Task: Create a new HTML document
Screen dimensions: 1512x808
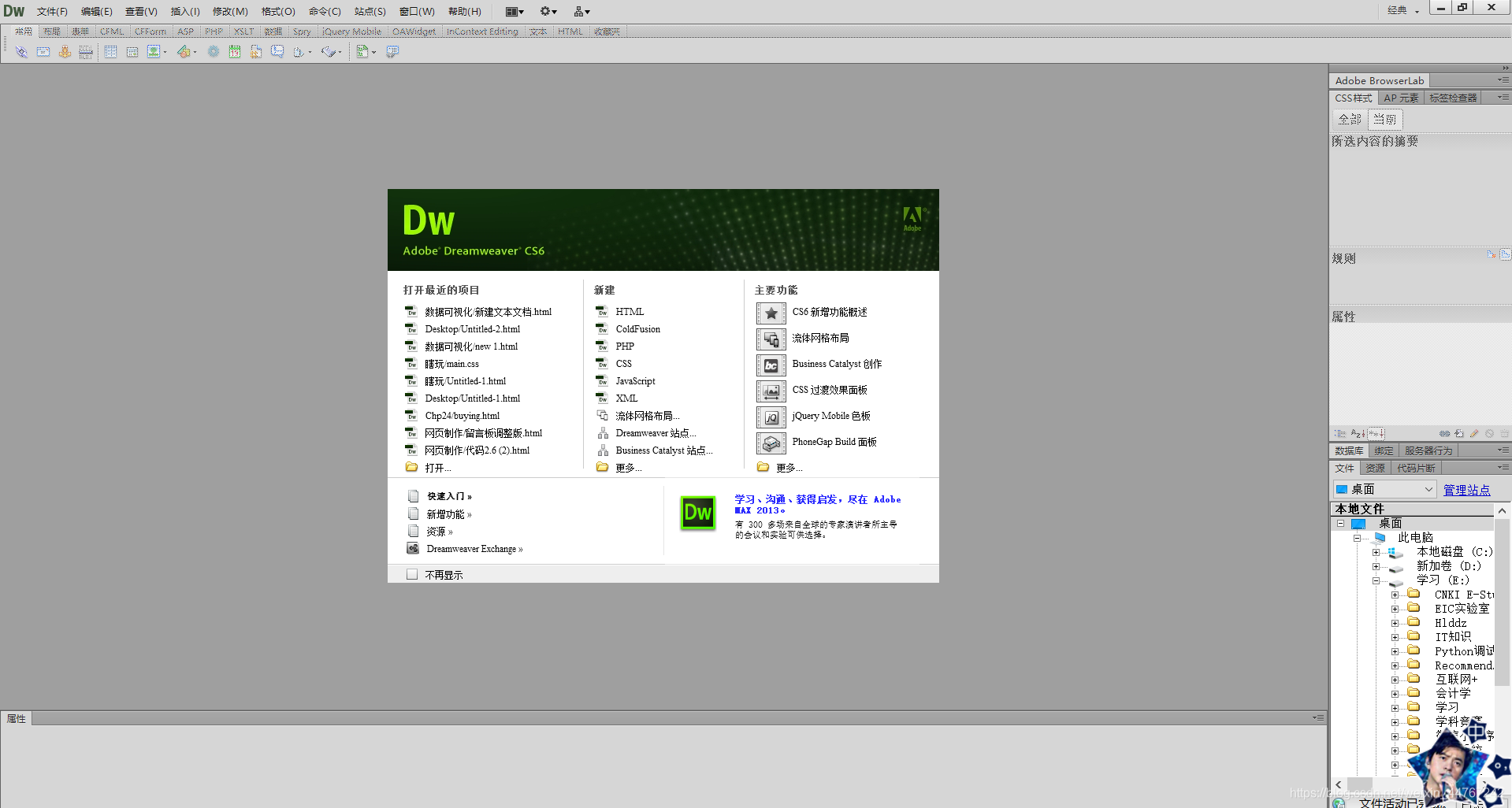Action: tap(630, 312)
